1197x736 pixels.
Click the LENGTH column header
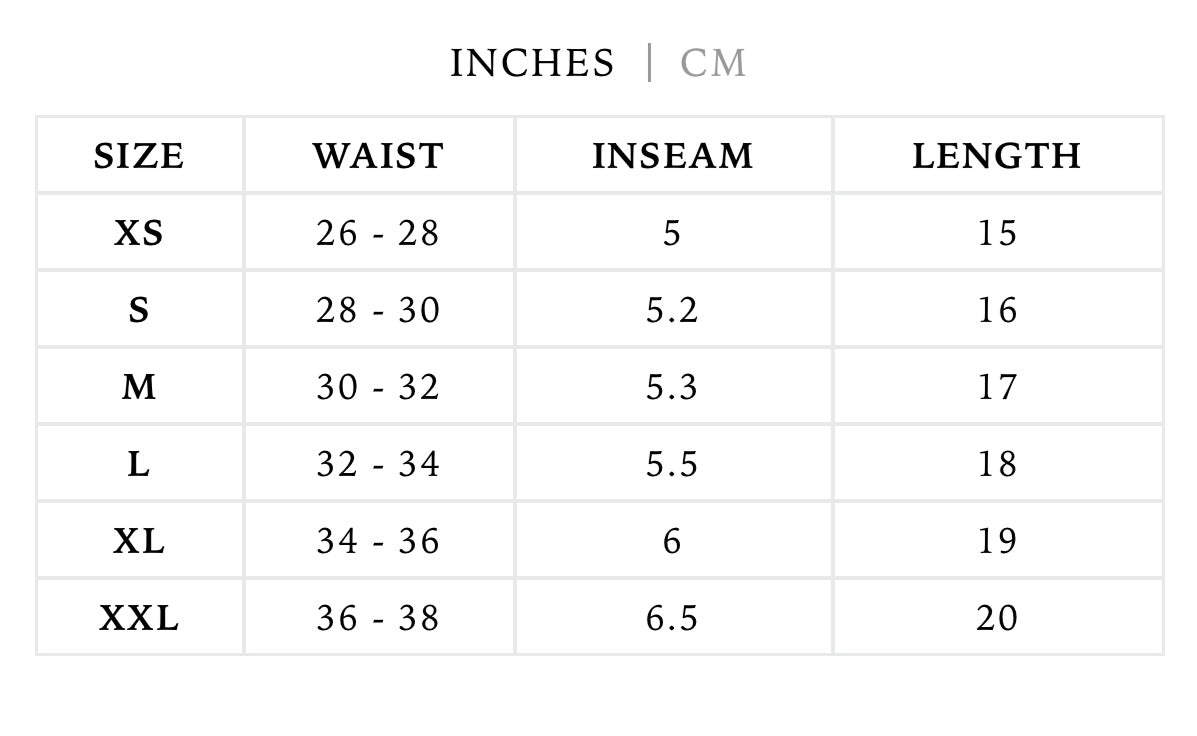pos(996,156)
